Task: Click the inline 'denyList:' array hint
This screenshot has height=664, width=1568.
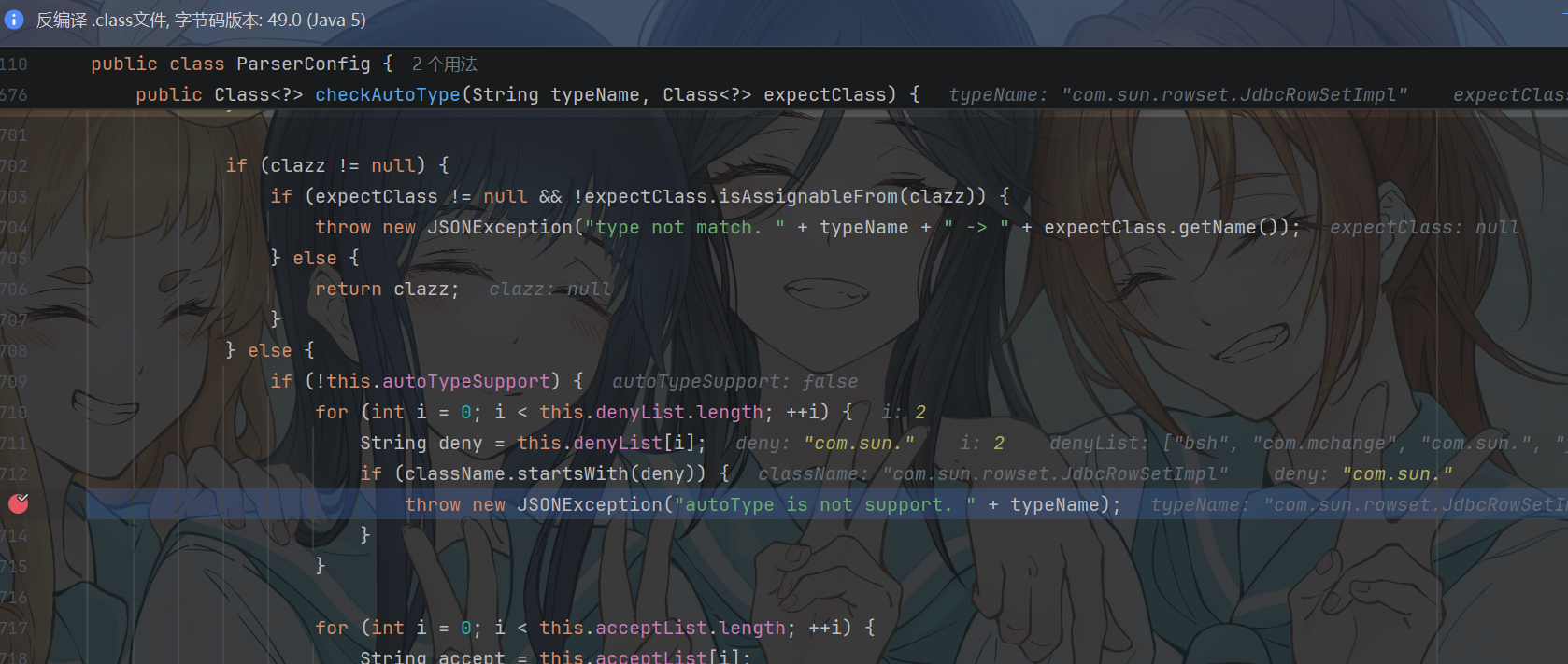Action: click(x=1307, y=443)
